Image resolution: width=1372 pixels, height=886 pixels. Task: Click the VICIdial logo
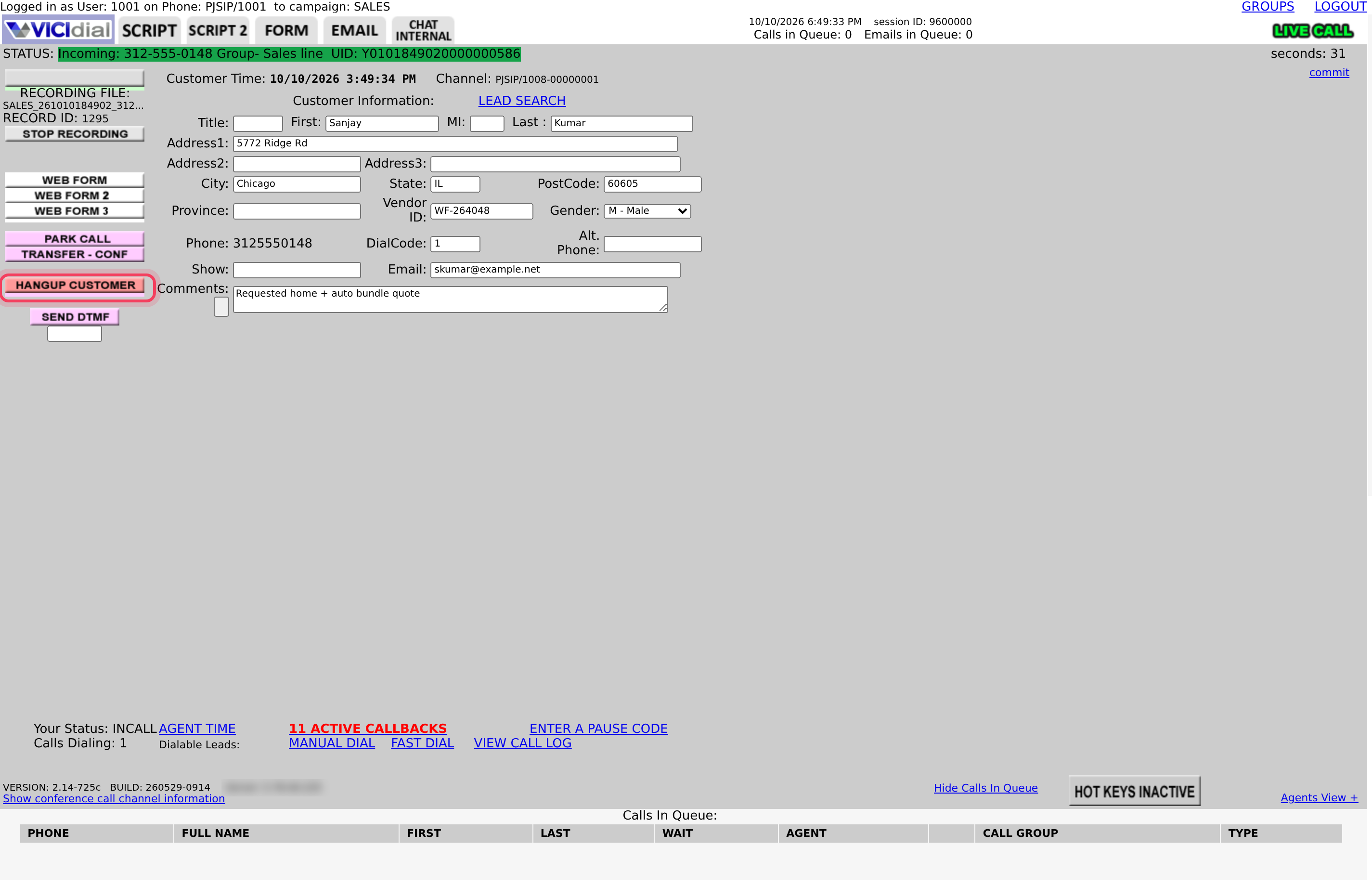tap(58, 30)
